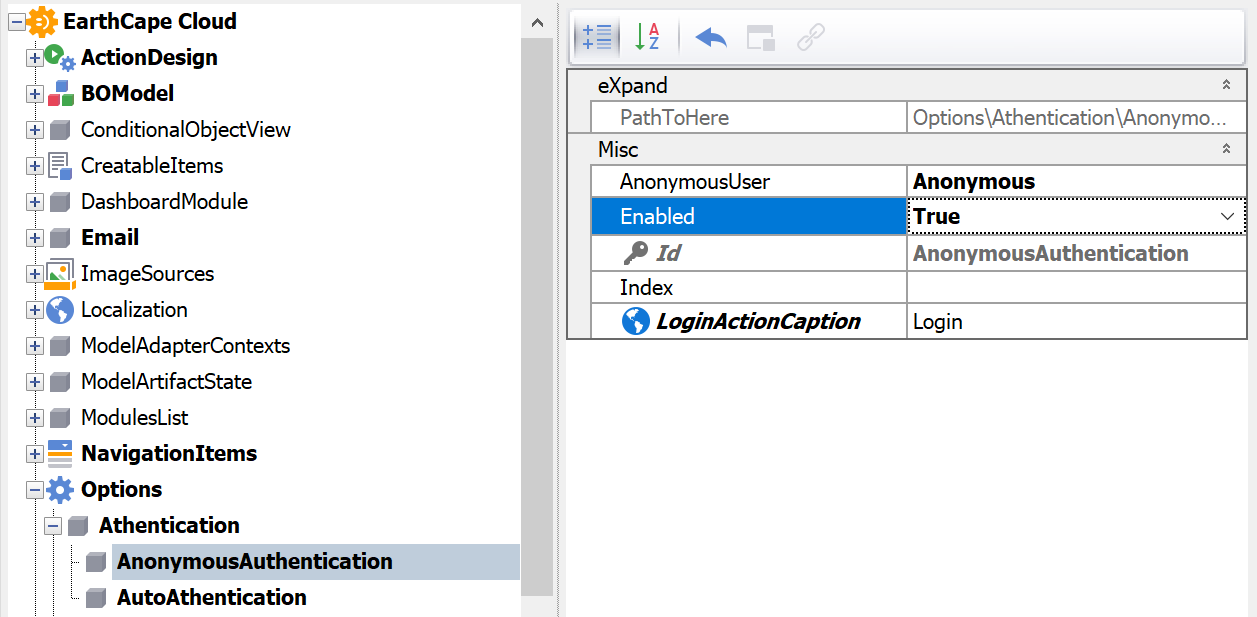The image size is (1257, 617).
Task: Switch property grid to categorized view
Action: pos(598,38)
